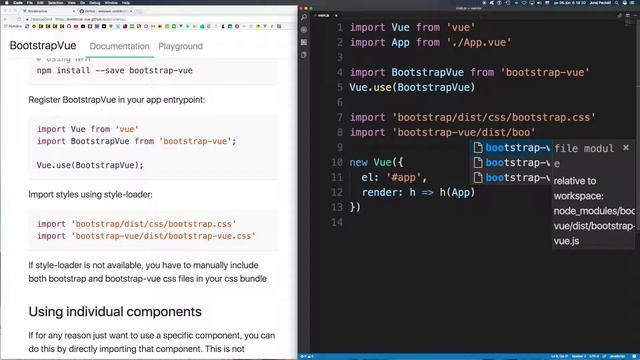Close the file module details popup
Screen dimensions: 640x360
point(626,148)
